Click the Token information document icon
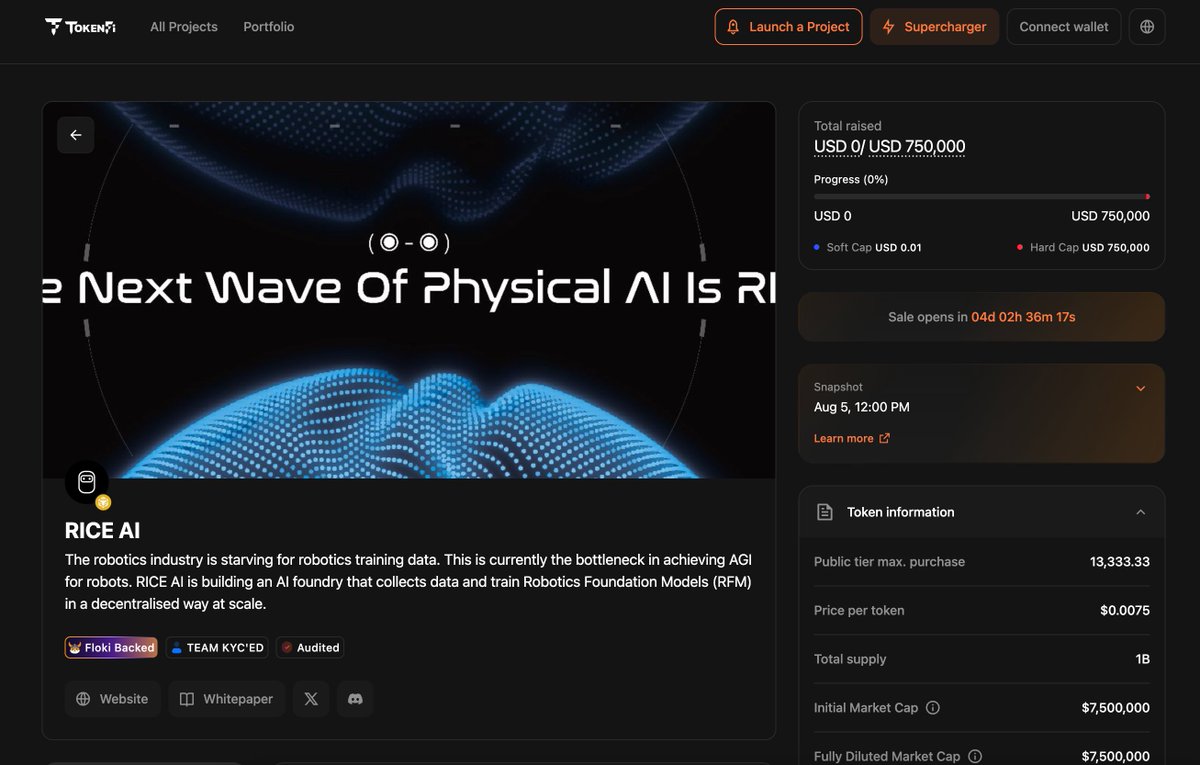1200x765 pixels. tap(825, 512)
